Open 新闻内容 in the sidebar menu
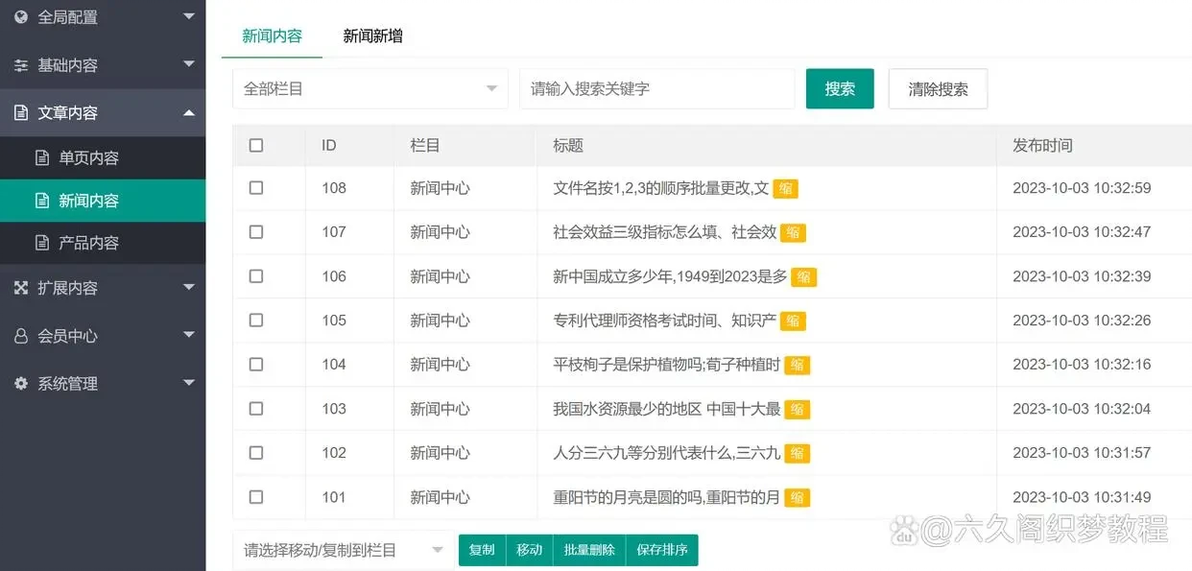Screen dimensions: 1192x571 pos(89,201)
